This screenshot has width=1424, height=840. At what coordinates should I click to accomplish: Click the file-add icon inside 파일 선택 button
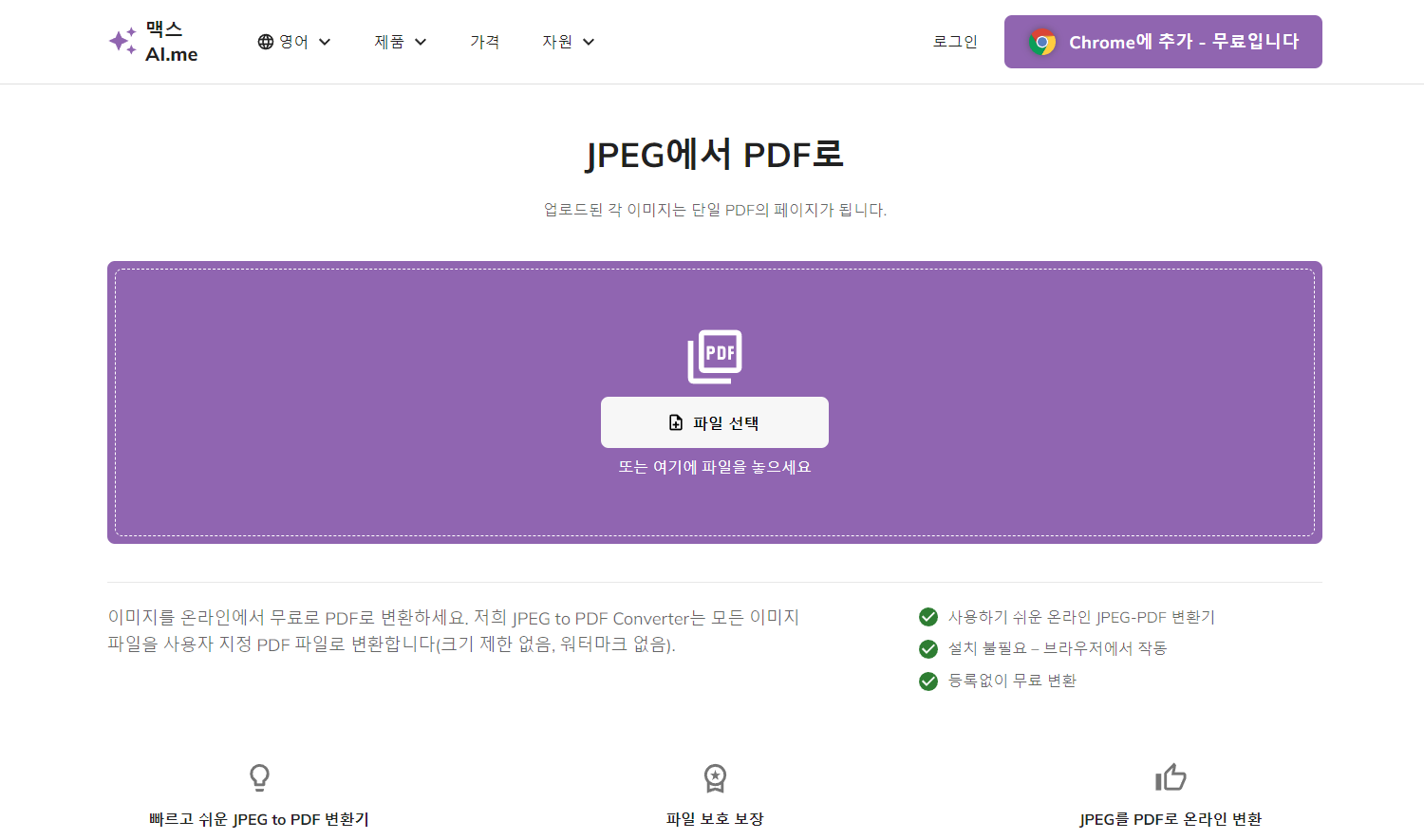(676, 421)
